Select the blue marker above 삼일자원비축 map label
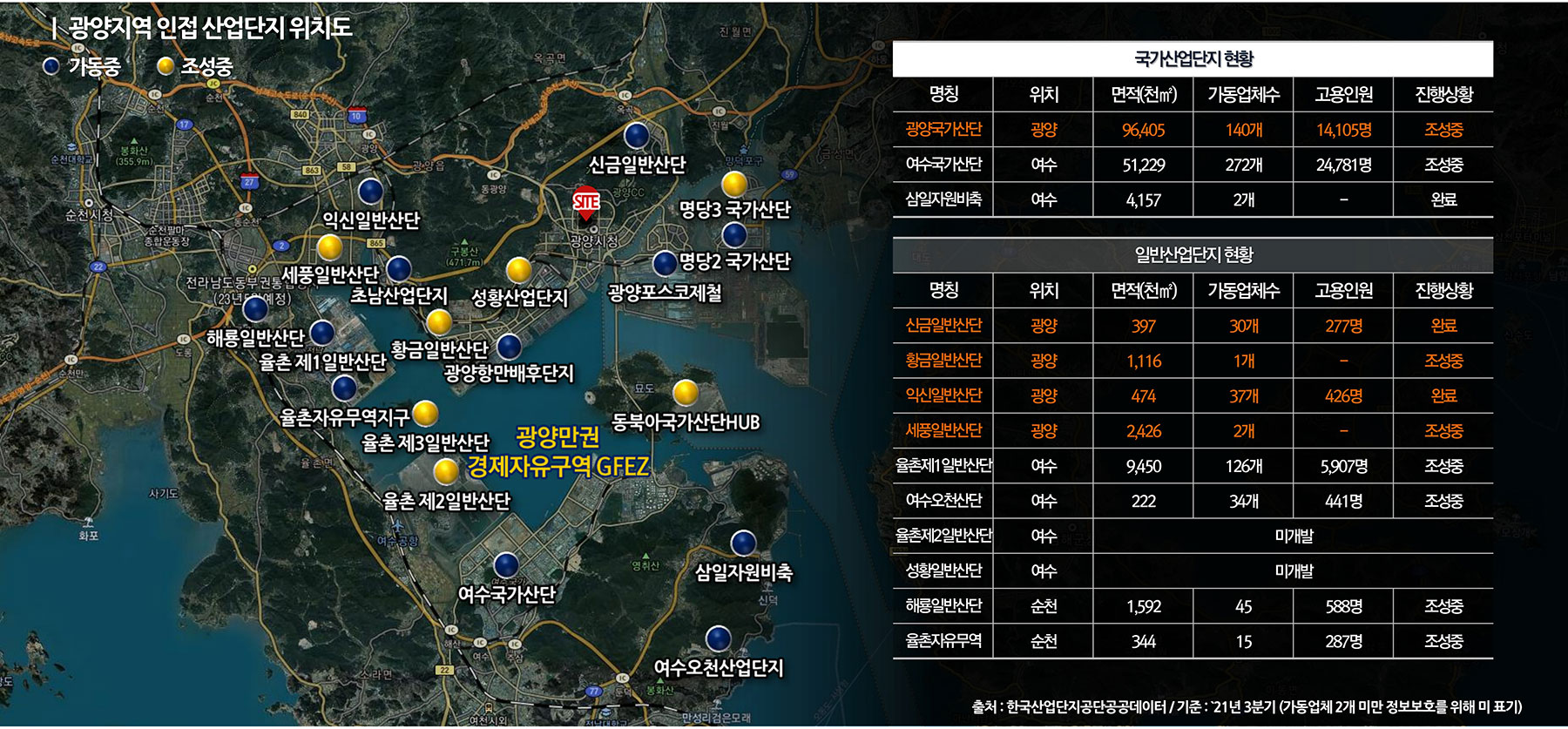Viewport: 1568px width, 729px height. click(x=743, y=543)
